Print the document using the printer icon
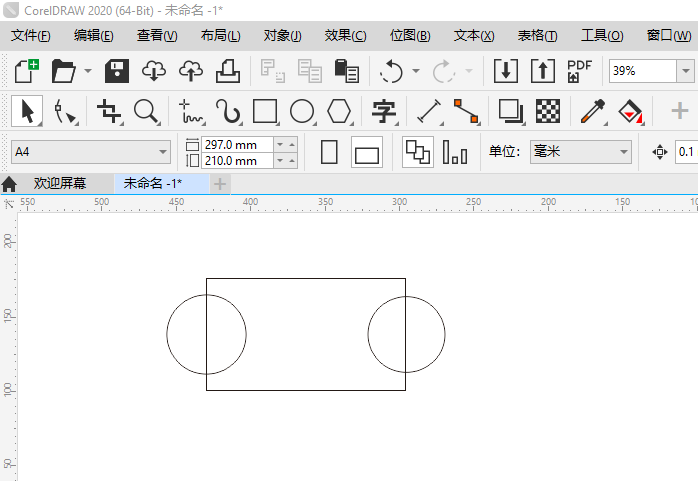This screenshot has height=481, width=698. (228, 71)
